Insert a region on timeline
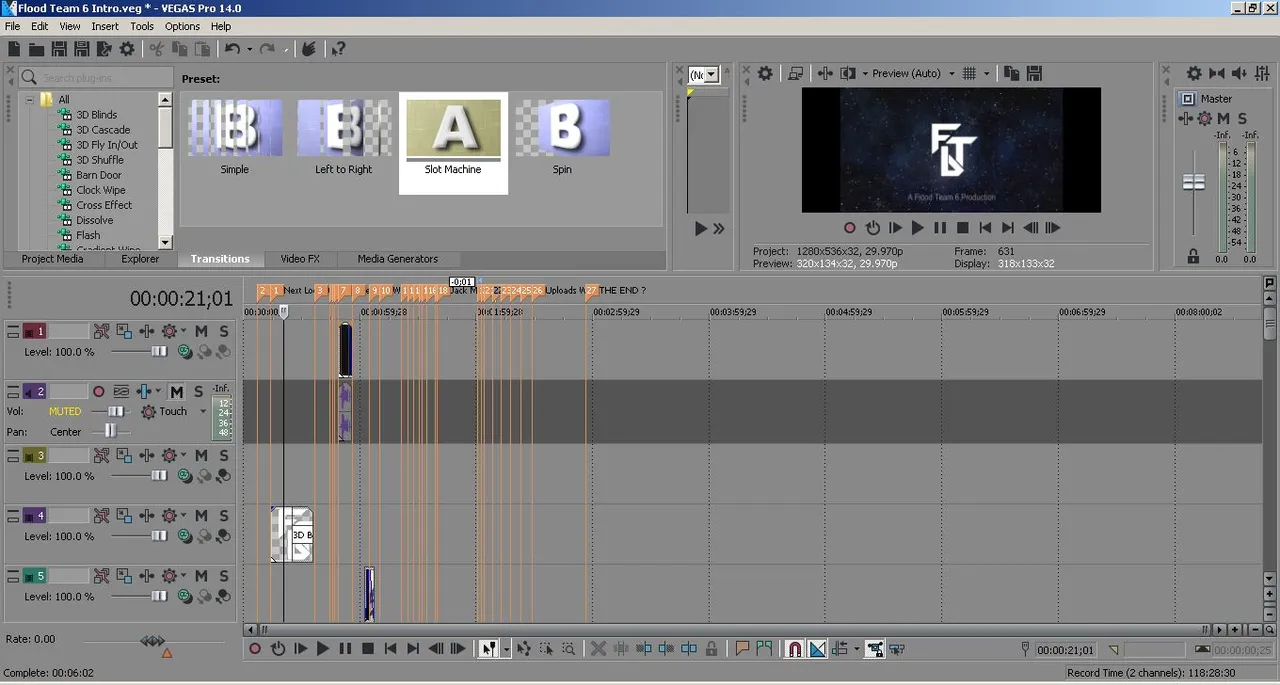 tap(764, 649)
